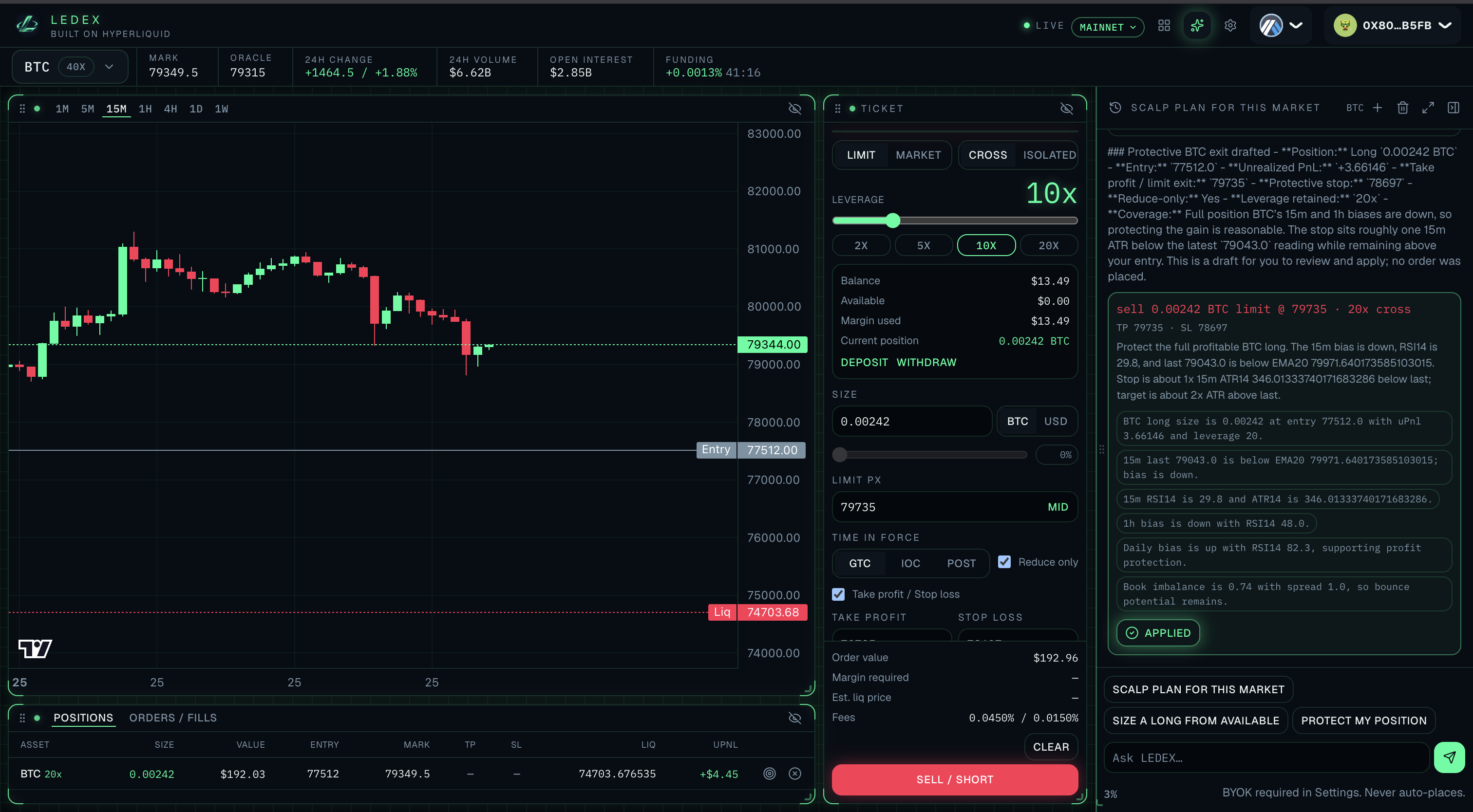The width and height of the screenshot is (1473, 812).
Task: Select 4H timeframe
Action: pos(170,109)
